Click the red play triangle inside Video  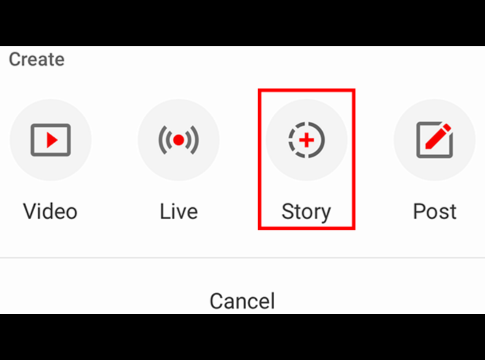click(x=52, y=140)
